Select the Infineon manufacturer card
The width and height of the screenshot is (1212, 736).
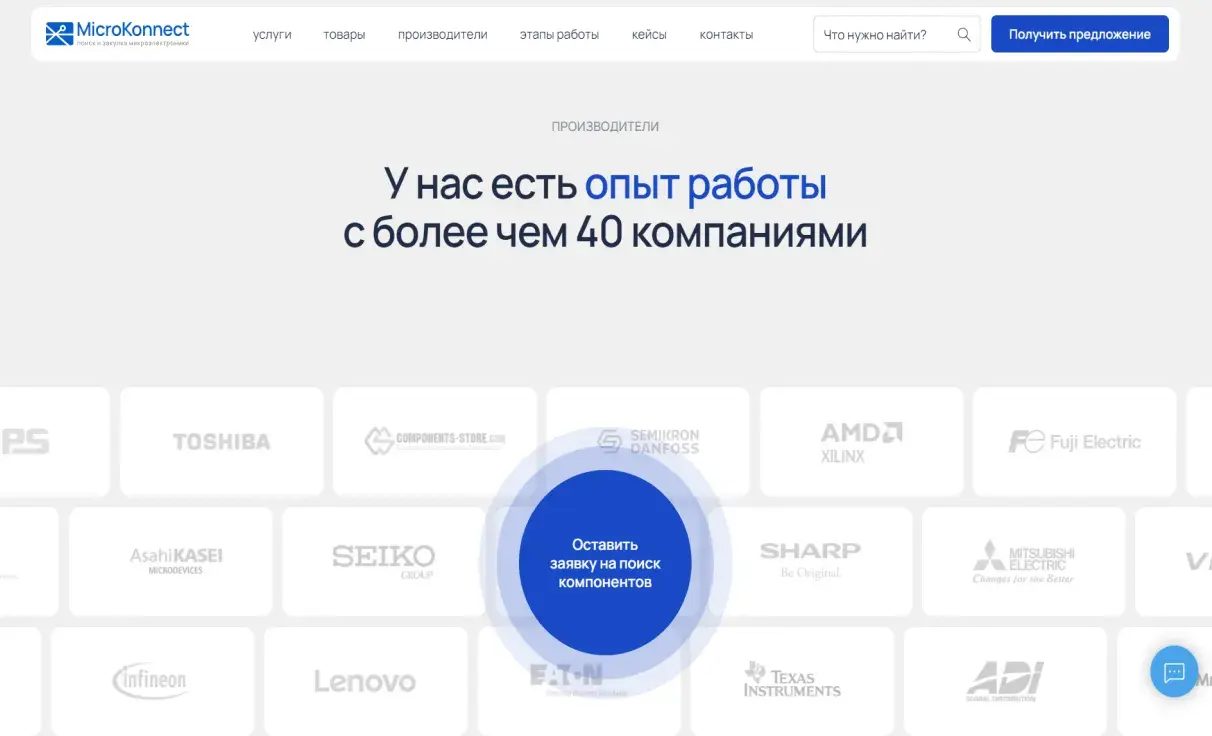pyautogui.click(x=152, y=681)
